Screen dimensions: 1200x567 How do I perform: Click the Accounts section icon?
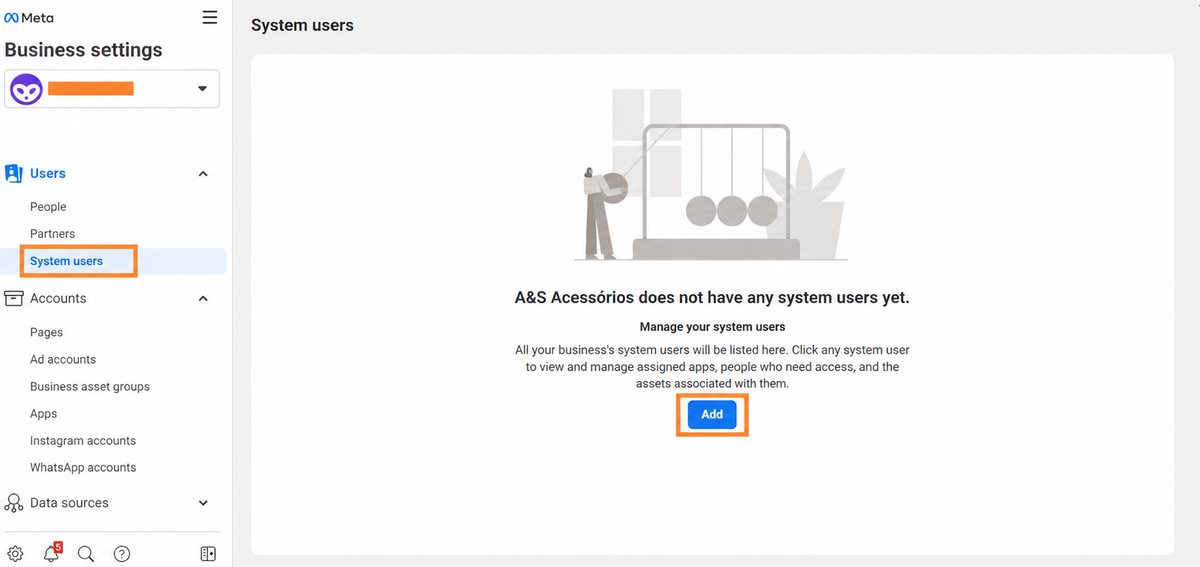[x=14, y=298]
